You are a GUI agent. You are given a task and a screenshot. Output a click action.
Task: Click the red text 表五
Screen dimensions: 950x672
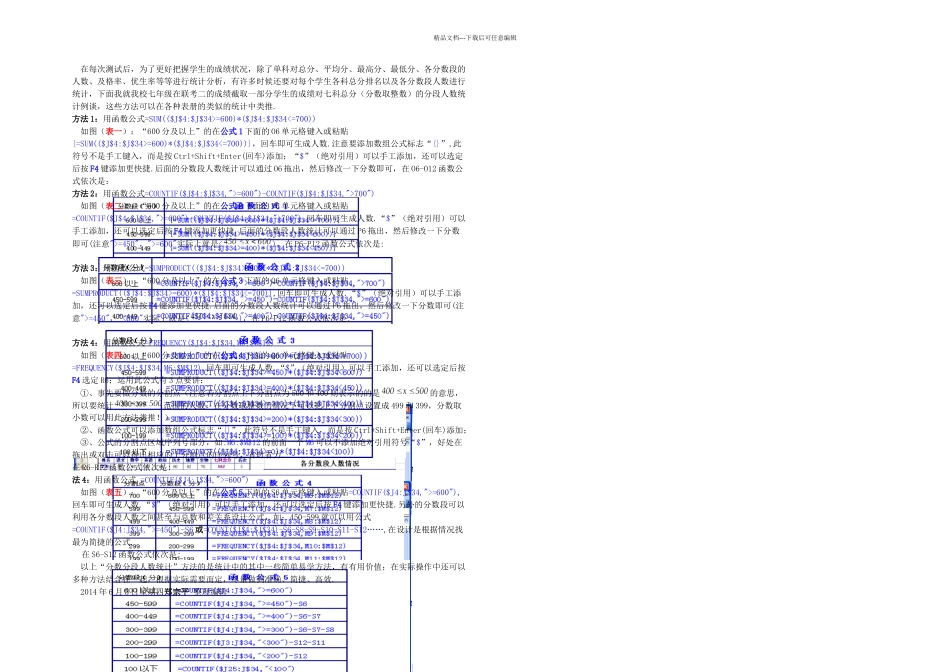[114, 492]
